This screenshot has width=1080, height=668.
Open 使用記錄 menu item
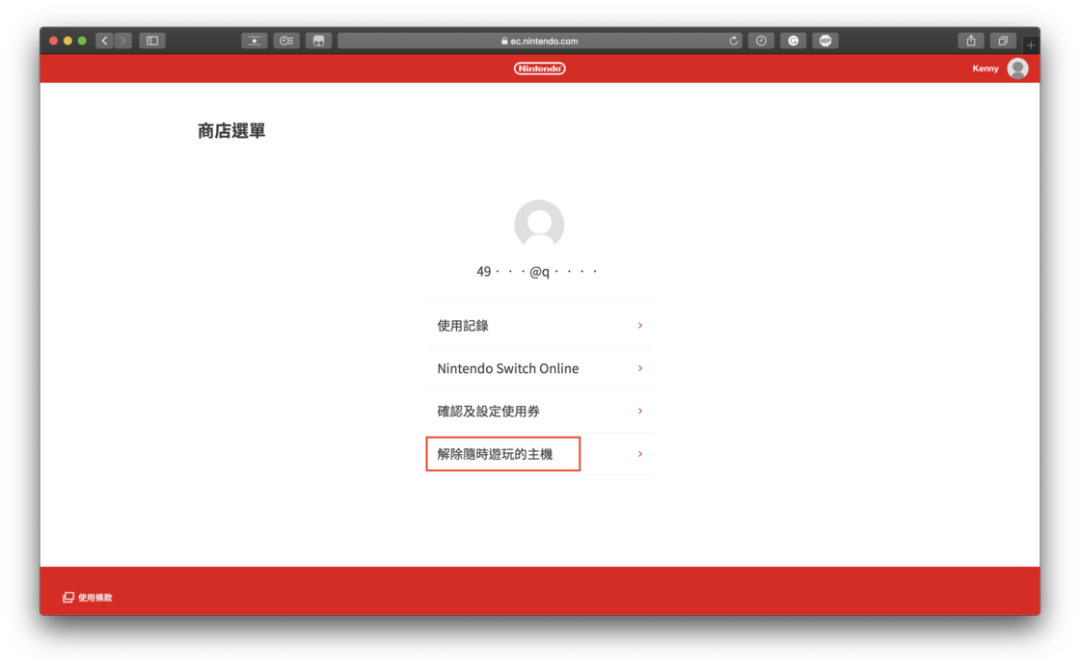coord(539,325)
